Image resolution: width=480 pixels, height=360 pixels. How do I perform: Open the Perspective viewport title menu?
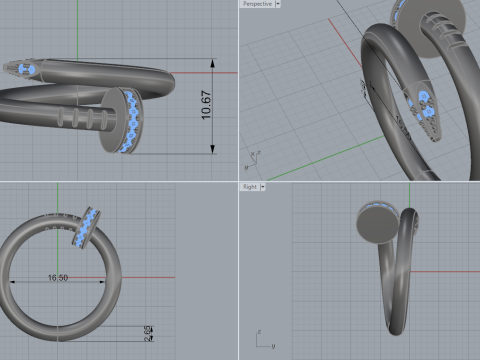click(x=257, y=4)
